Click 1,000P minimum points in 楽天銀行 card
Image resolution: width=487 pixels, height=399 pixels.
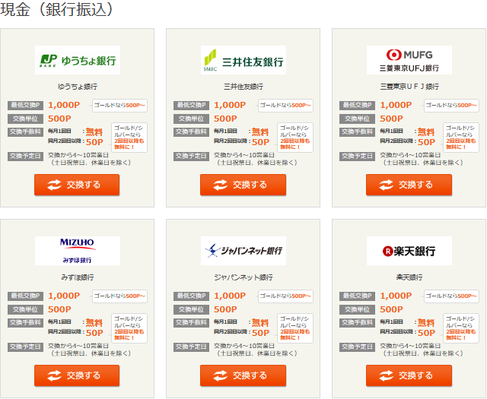(x=396, y=296)
